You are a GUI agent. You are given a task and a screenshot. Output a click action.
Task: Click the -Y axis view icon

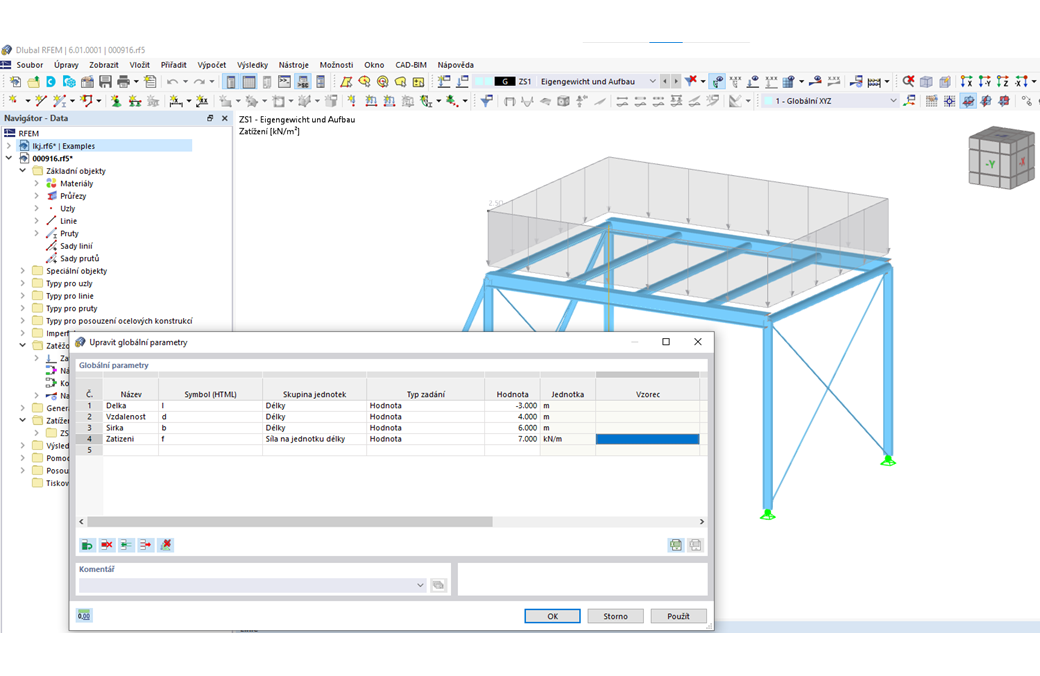[x=985, y=82]
